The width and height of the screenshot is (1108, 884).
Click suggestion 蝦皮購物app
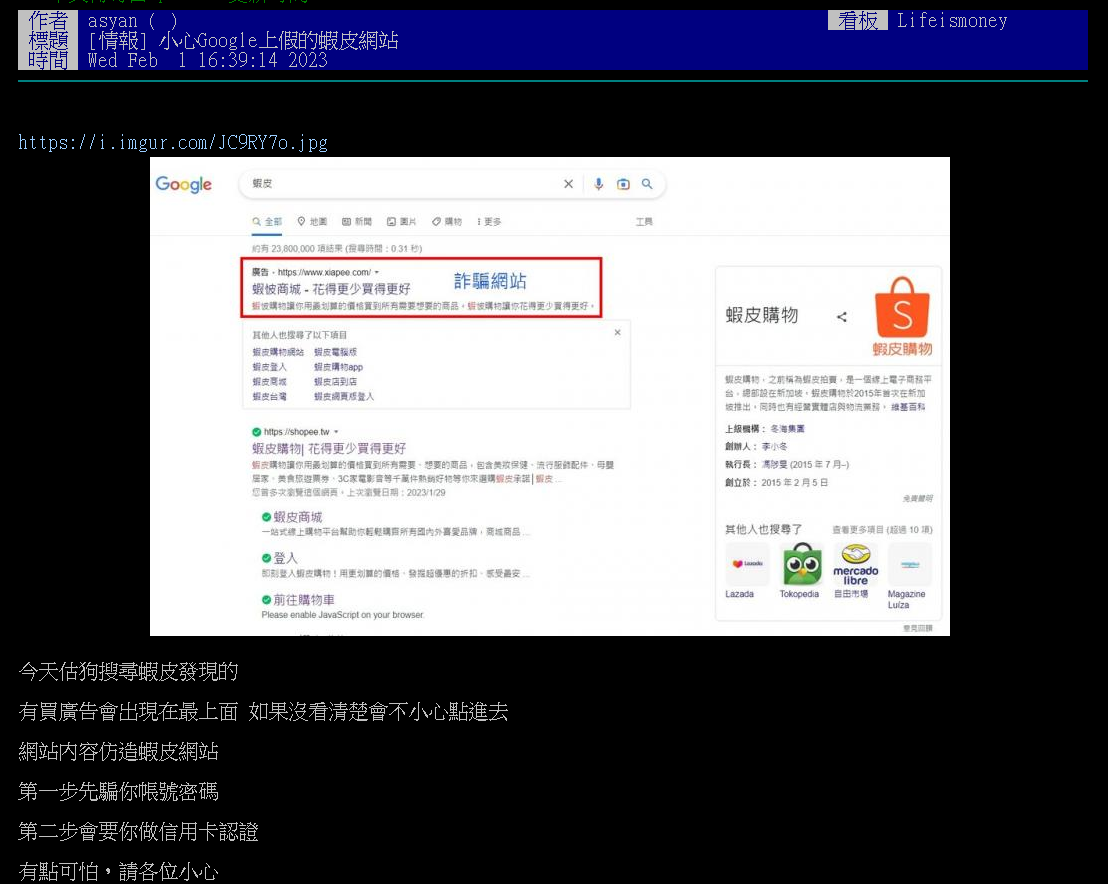338,367
